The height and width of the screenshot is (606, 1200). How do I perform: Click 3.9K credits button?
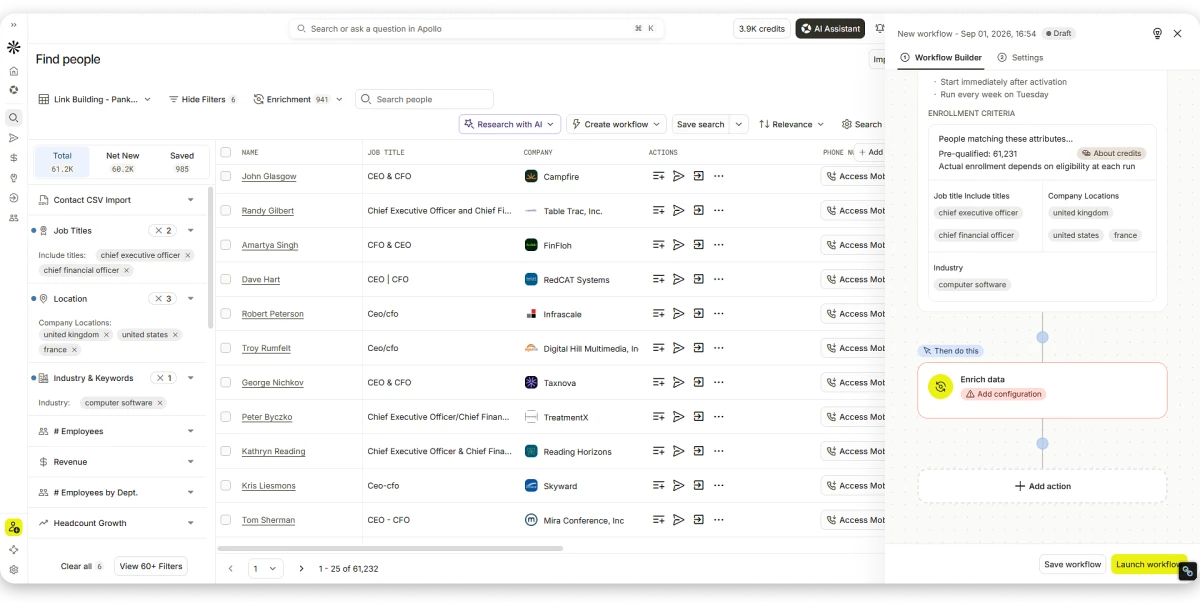pyautogui.click(x=761, y=29)
